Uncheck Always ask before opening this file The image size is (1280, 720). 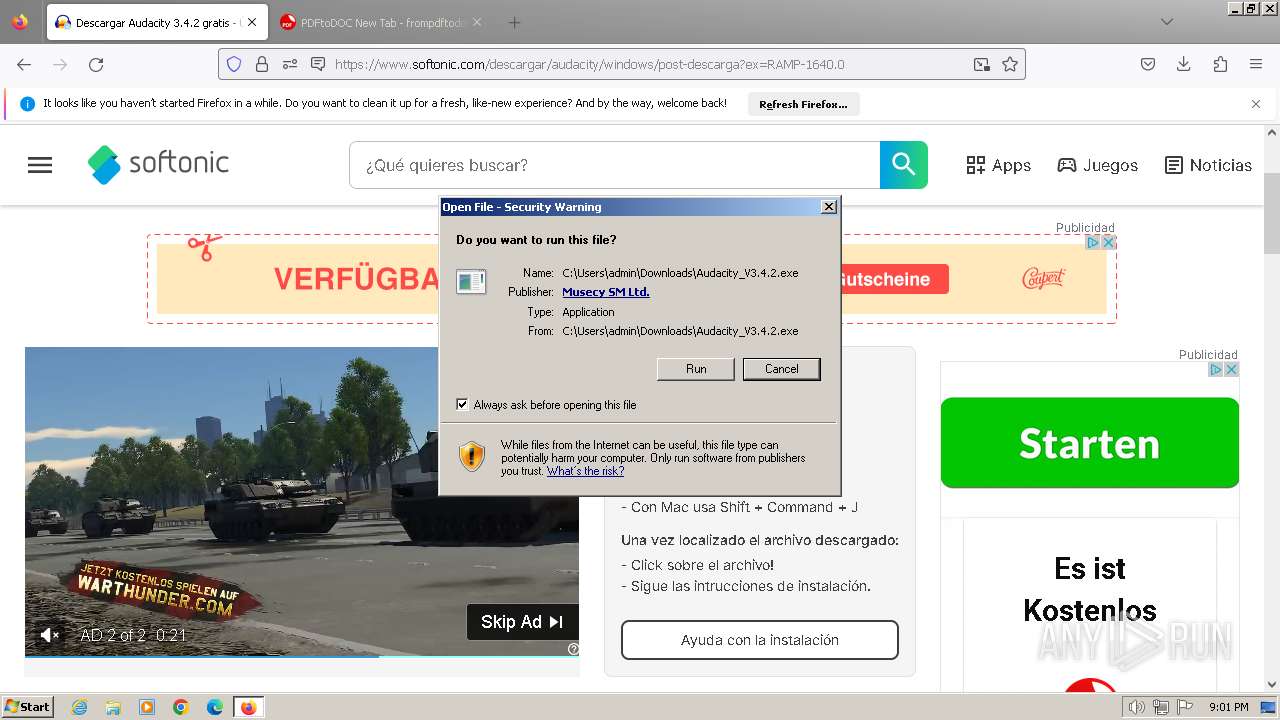[x=462, y=405]
